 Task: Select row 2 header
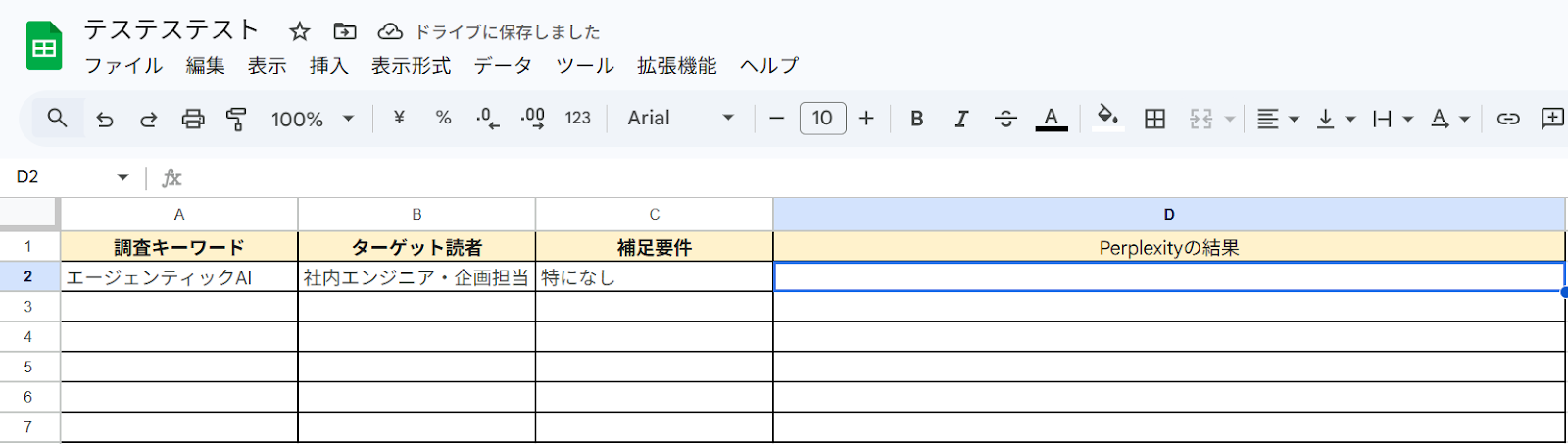point(28,277)
